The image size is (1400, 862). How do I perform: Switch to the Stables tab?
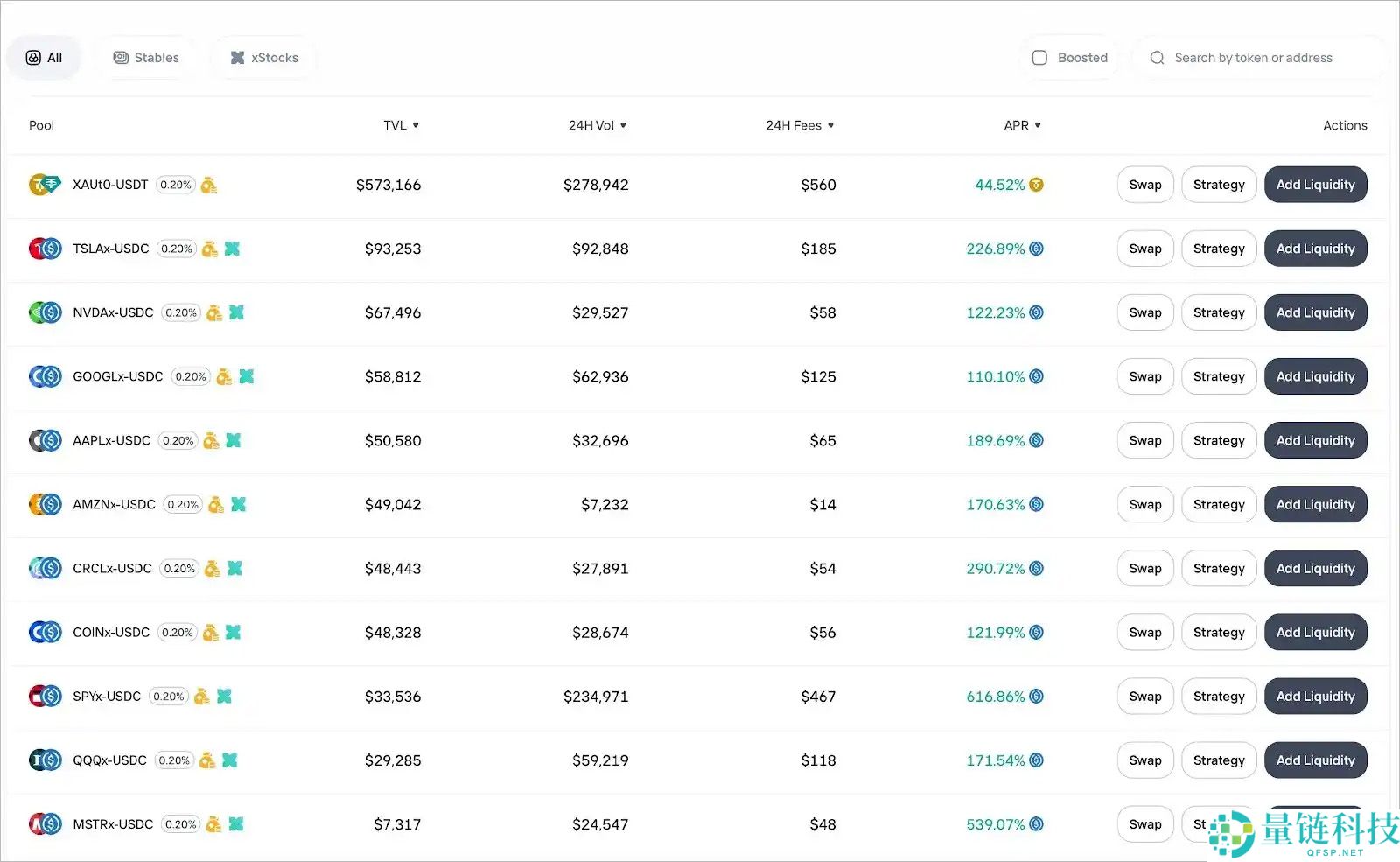point(145,57)
